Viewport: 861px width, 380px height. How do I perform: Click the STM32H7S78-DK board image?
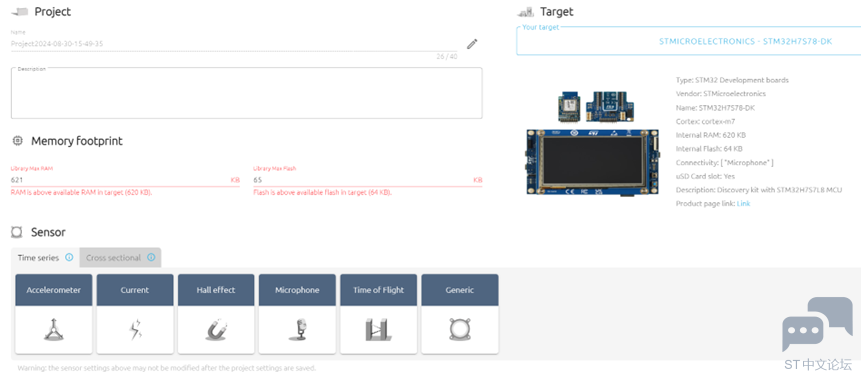(593, 162)
